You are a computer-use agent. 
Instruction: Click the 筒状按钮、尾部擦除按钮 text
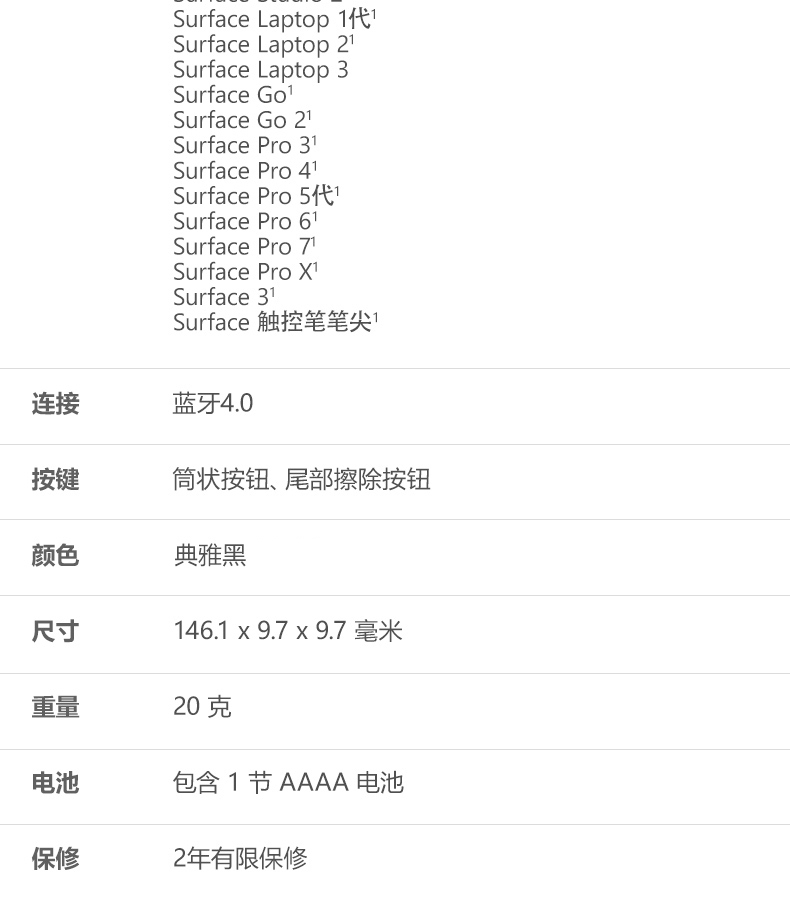coord(302,480)
